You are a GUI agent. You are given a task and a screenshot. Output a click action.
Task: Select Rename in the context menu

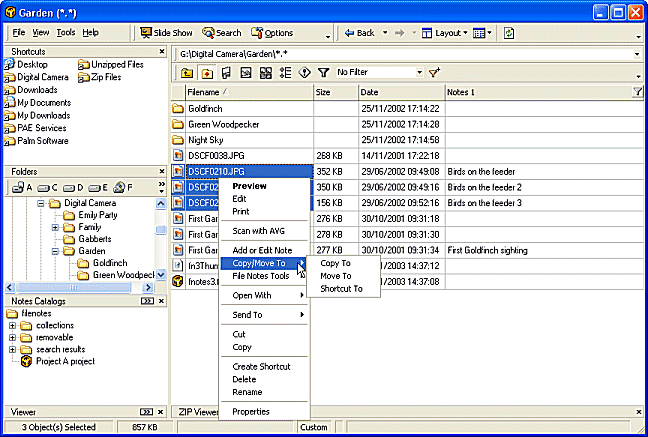tap(246, 391)
